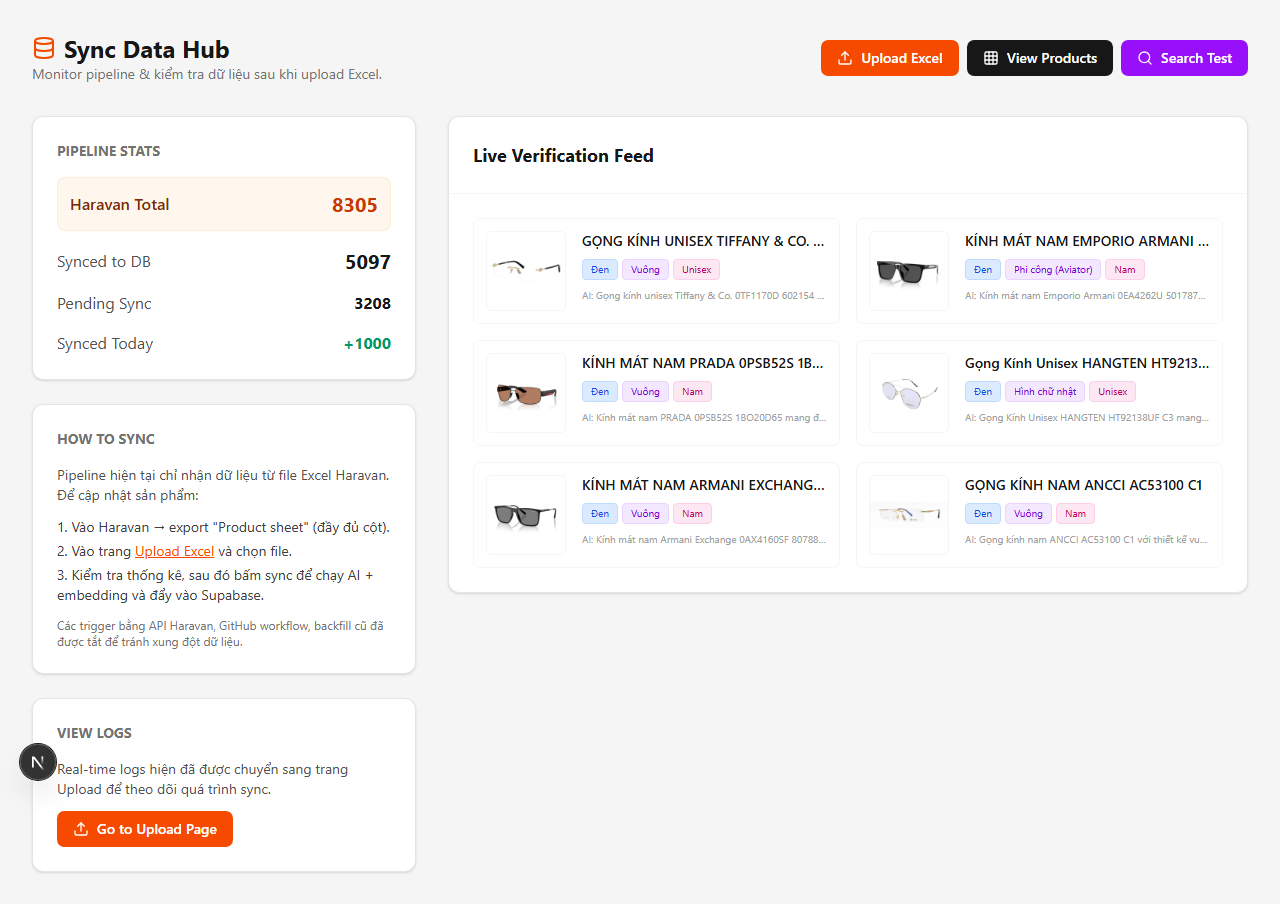Click the Unisex tag on Tiffany card
This screenshot has height=904, width=1280.
(x=696, y=270)
